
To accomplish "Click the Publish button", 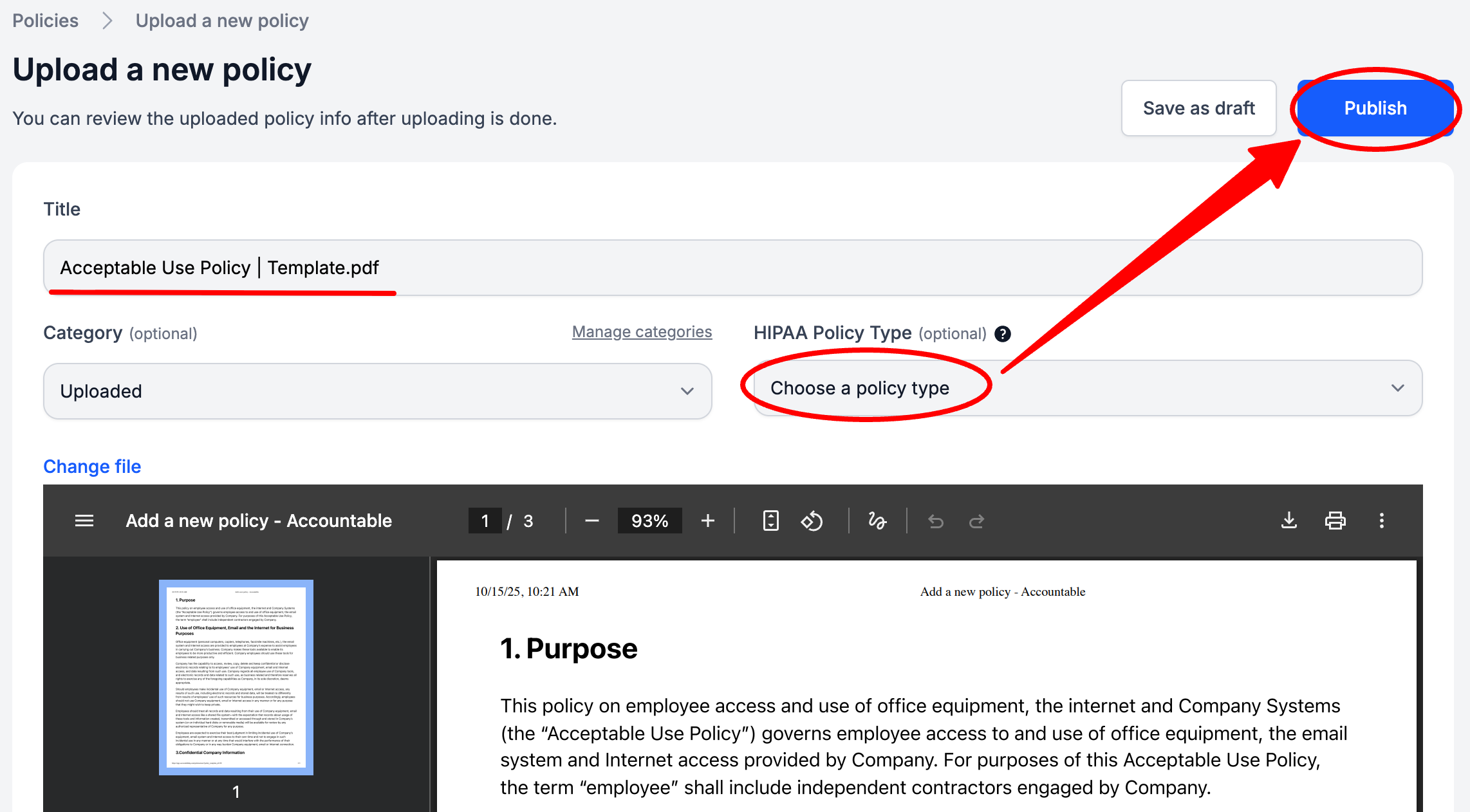I will coord(1375,108).
